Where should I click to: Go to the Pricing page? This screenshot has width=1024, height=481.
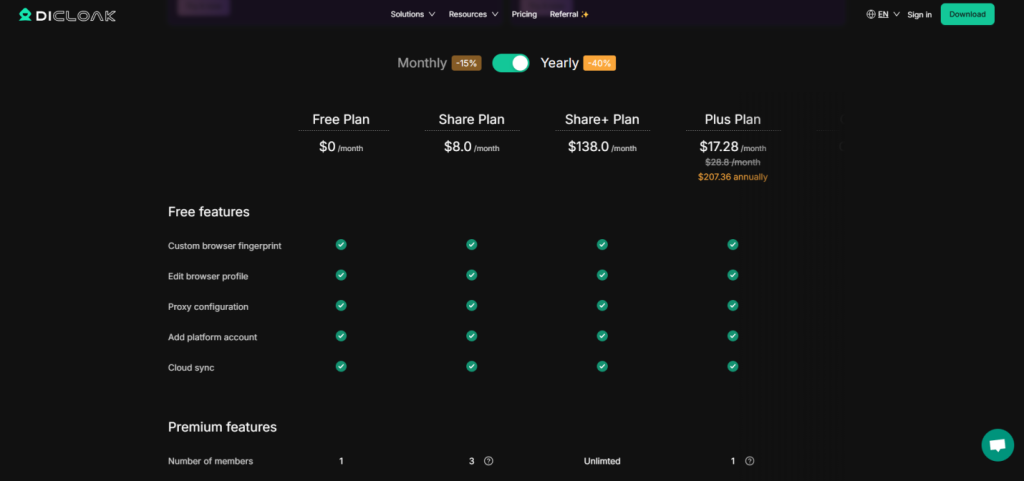[524, 15]
